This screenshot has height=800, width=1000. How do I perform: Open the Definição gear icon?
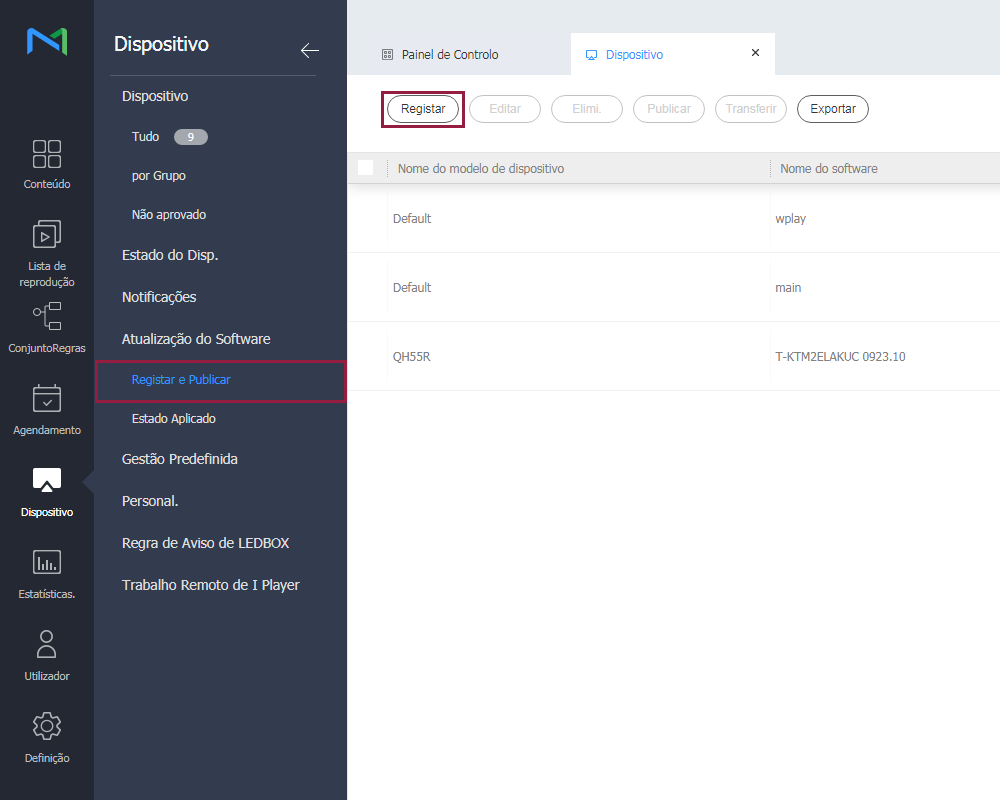point(47,727)
